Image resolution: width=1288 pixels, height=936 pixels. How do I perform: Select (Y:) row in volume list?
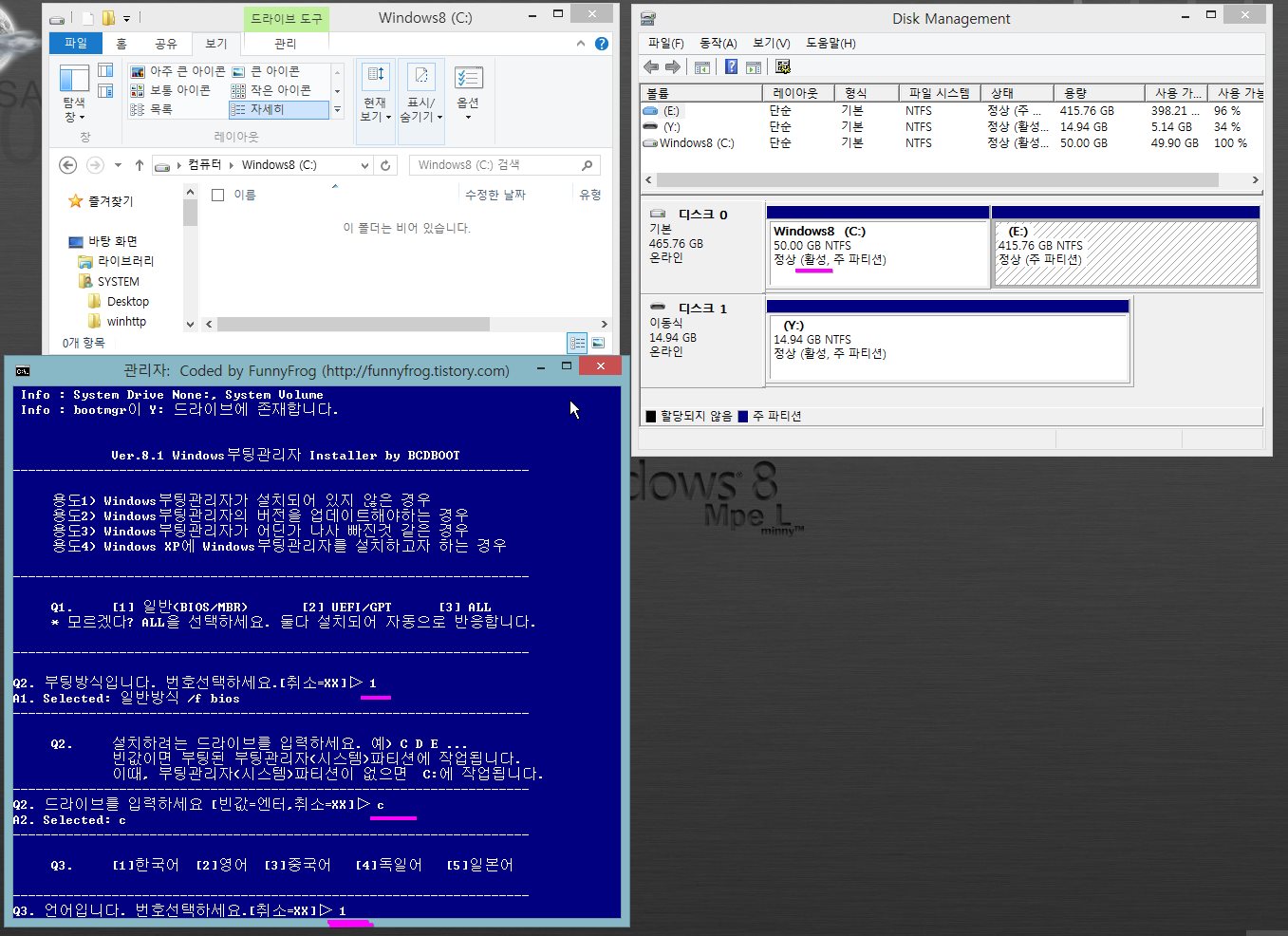[x=952, y=127]
